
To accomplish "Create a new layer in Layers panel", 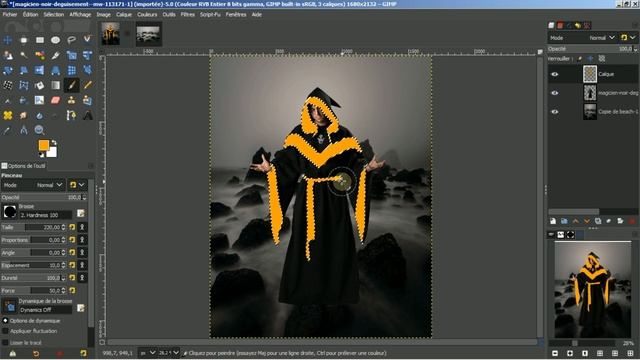I will click(553, 221).
